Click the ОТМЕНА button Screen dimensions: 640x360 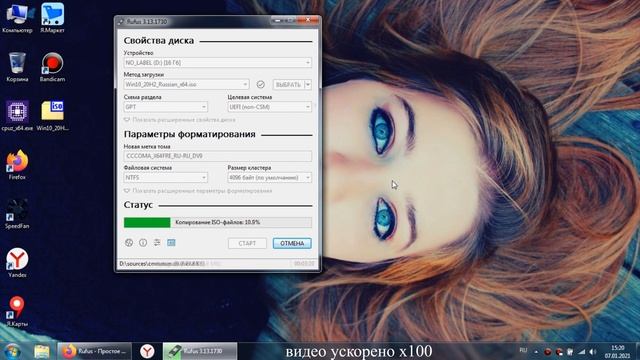[x=292, y=243]
